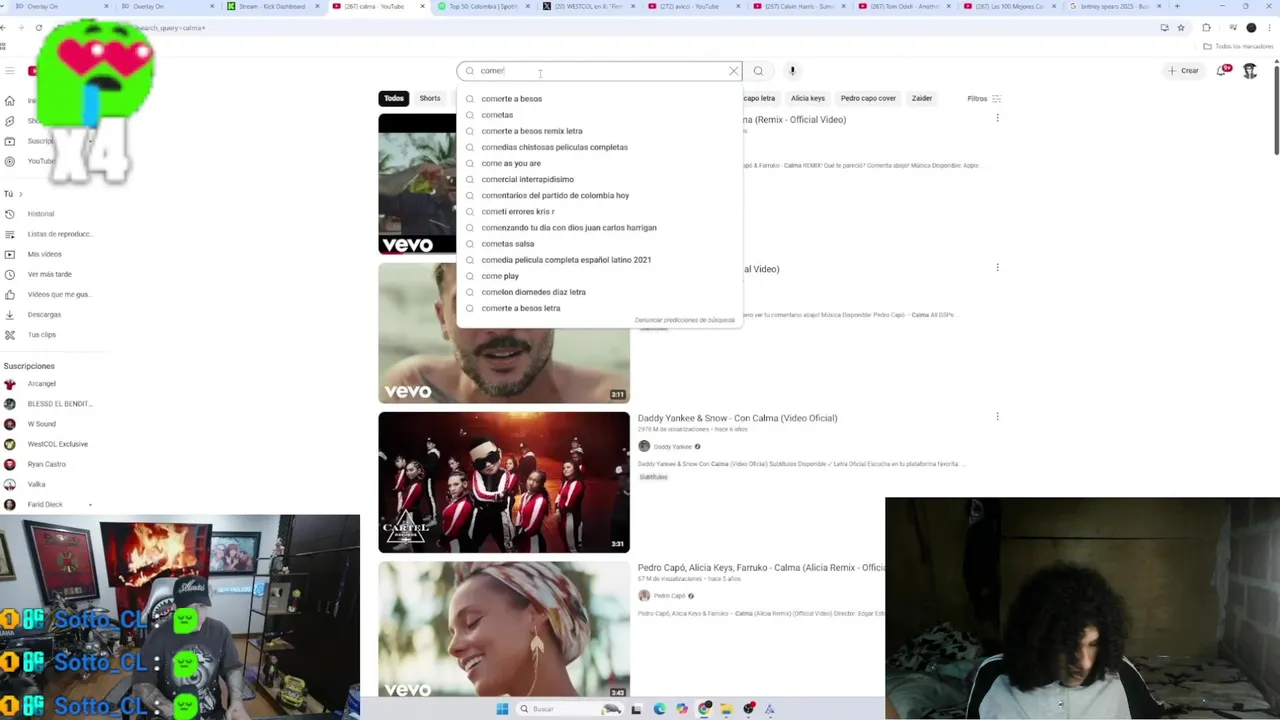Select the "Todos" filter chip
The width and height of the screenshot is (1280, 720).
pos(394,98)
